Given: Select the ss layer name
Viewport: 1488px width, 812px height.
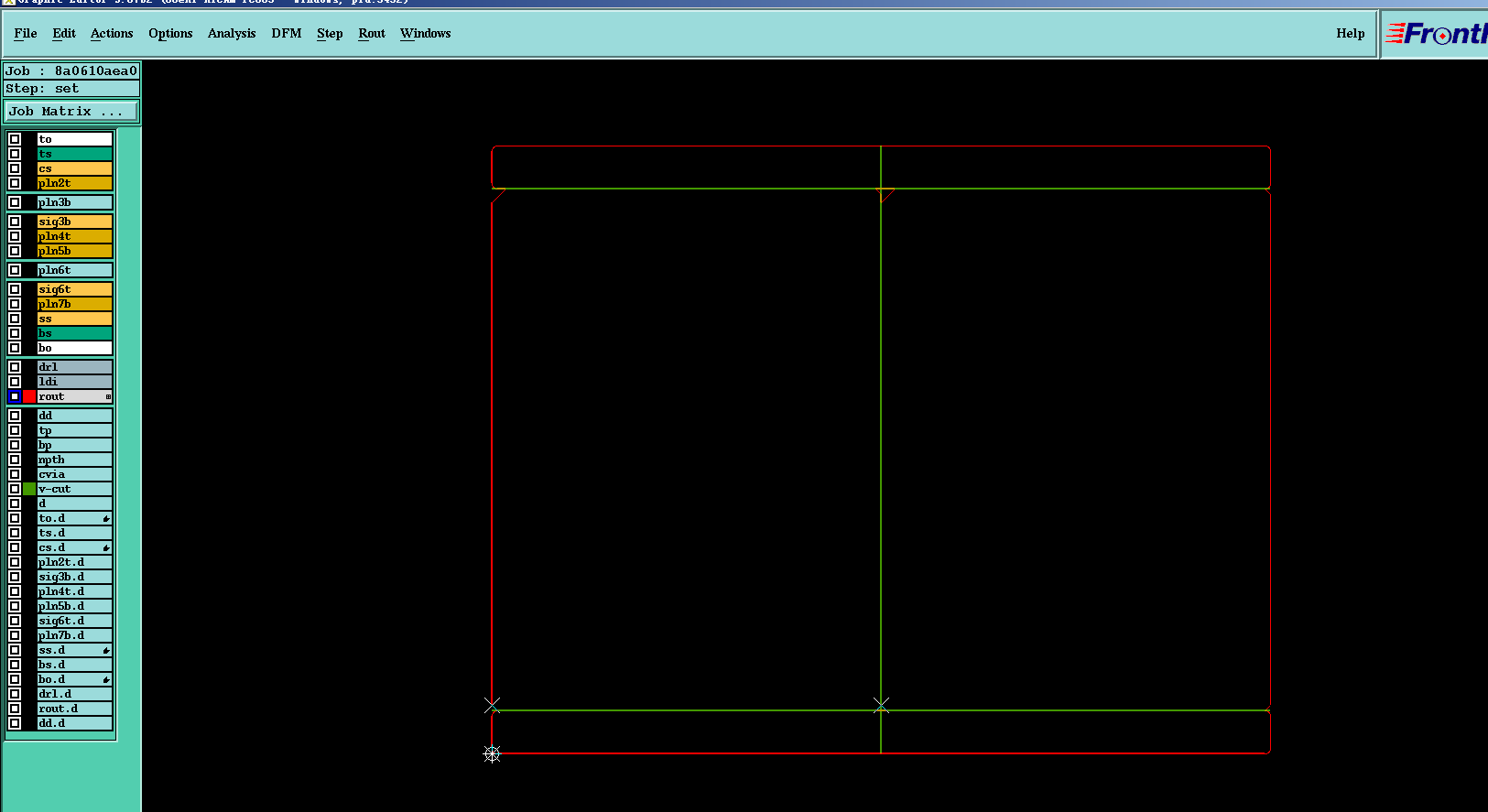Looking at the screenshot, I should point(74,319).
